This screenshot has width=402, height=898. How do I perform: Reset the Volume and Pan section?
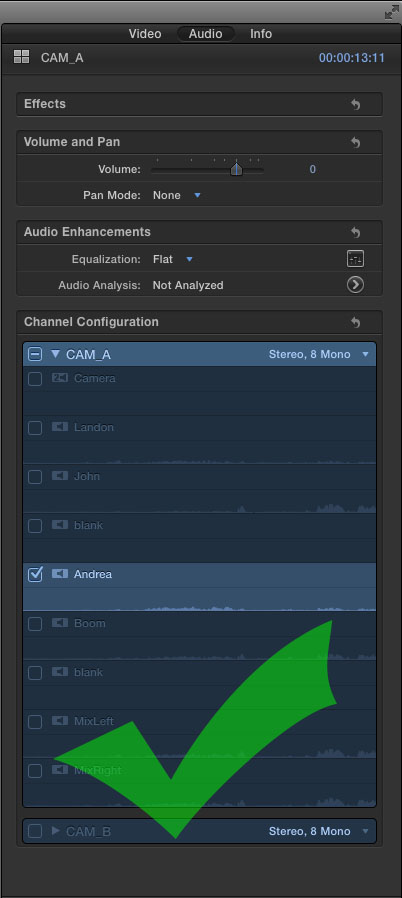pos(356,143)
